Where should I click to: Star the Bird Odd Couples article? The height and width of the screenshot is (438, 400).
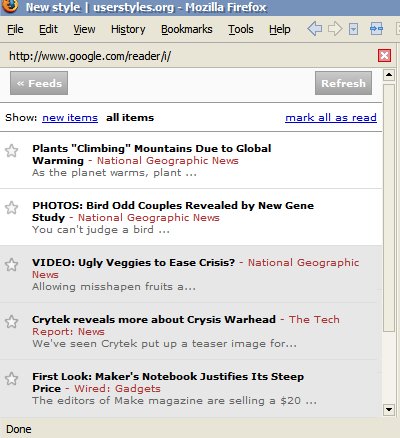point(12,208)
